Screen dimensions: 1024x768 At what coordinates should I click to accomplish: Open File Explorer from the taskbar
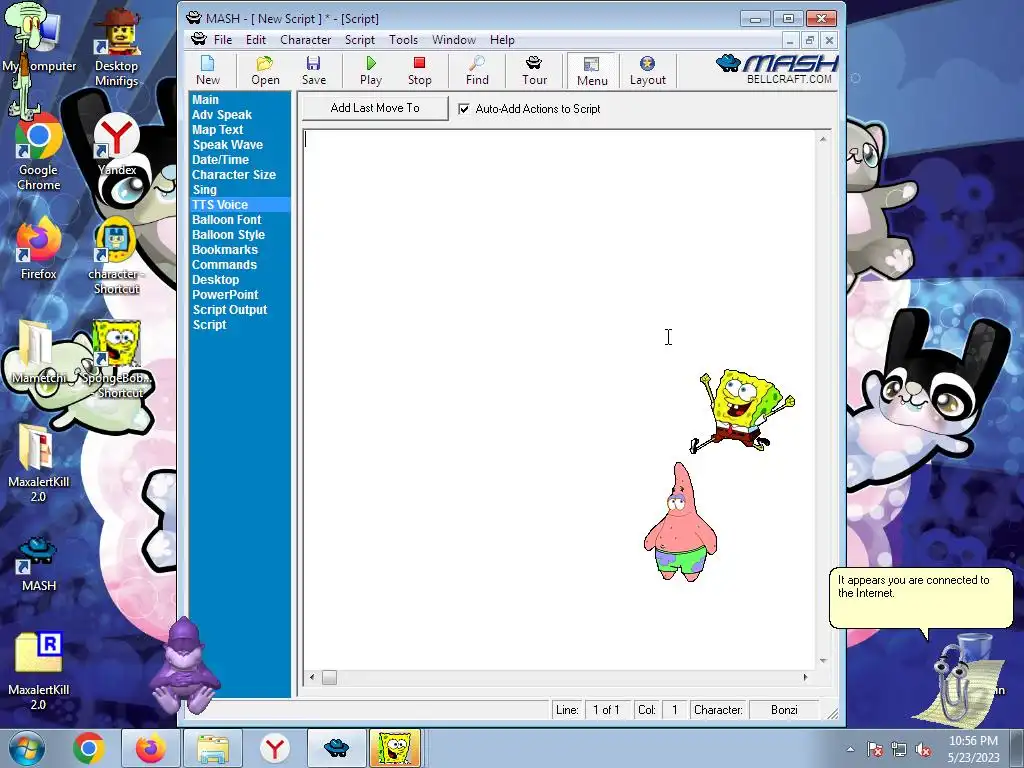(213, 748)
